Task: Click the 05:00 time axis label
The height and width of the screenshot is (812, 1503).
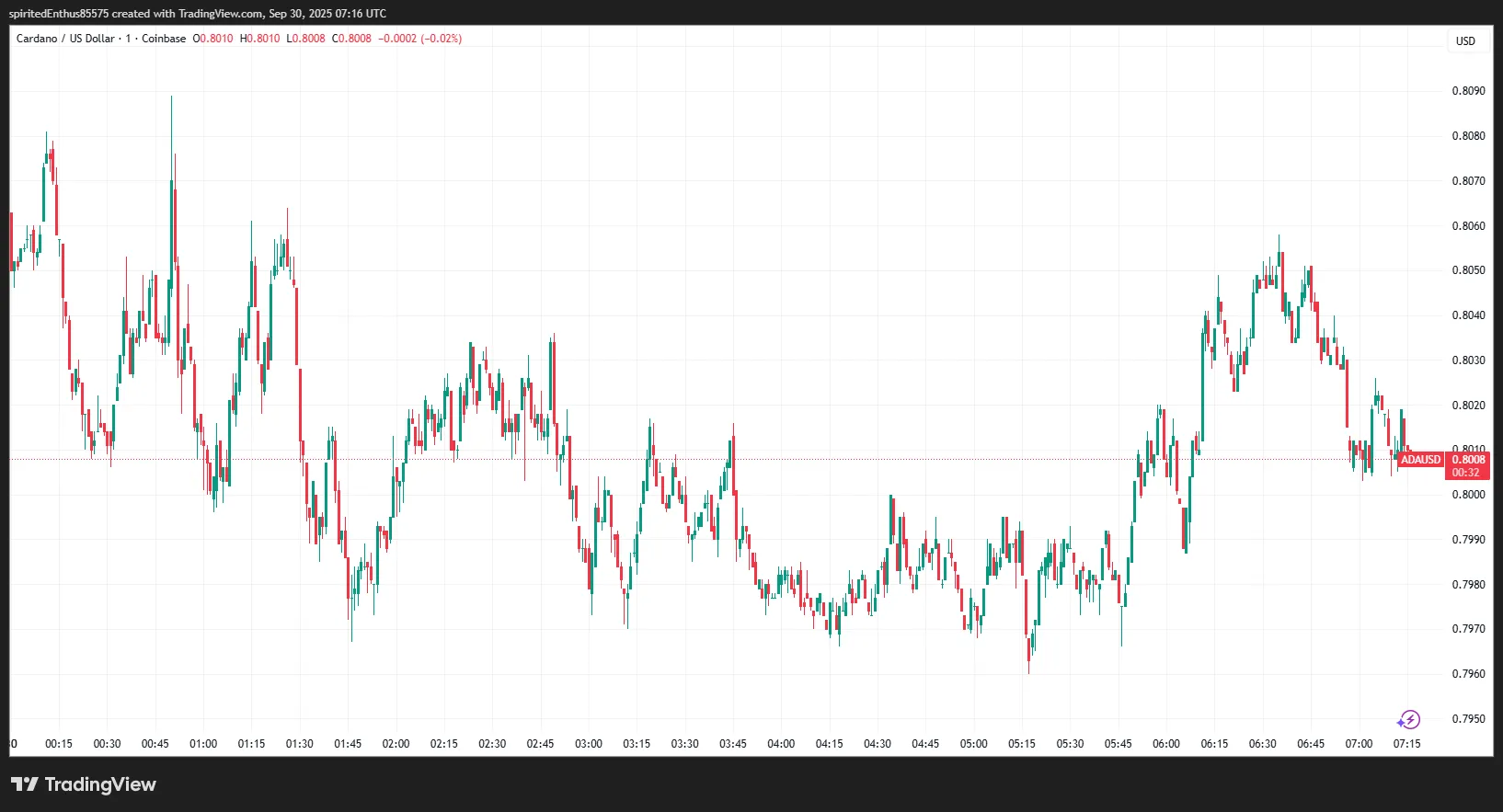Action: (x=973, y=744)
